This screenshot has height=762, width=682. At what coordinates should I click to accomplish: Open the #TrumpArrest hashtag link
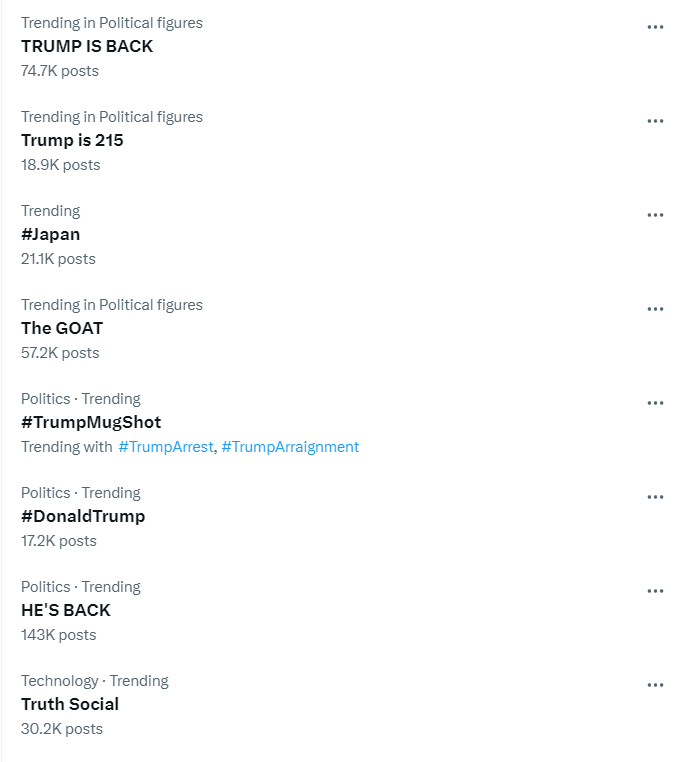click(x=166, y=447)
